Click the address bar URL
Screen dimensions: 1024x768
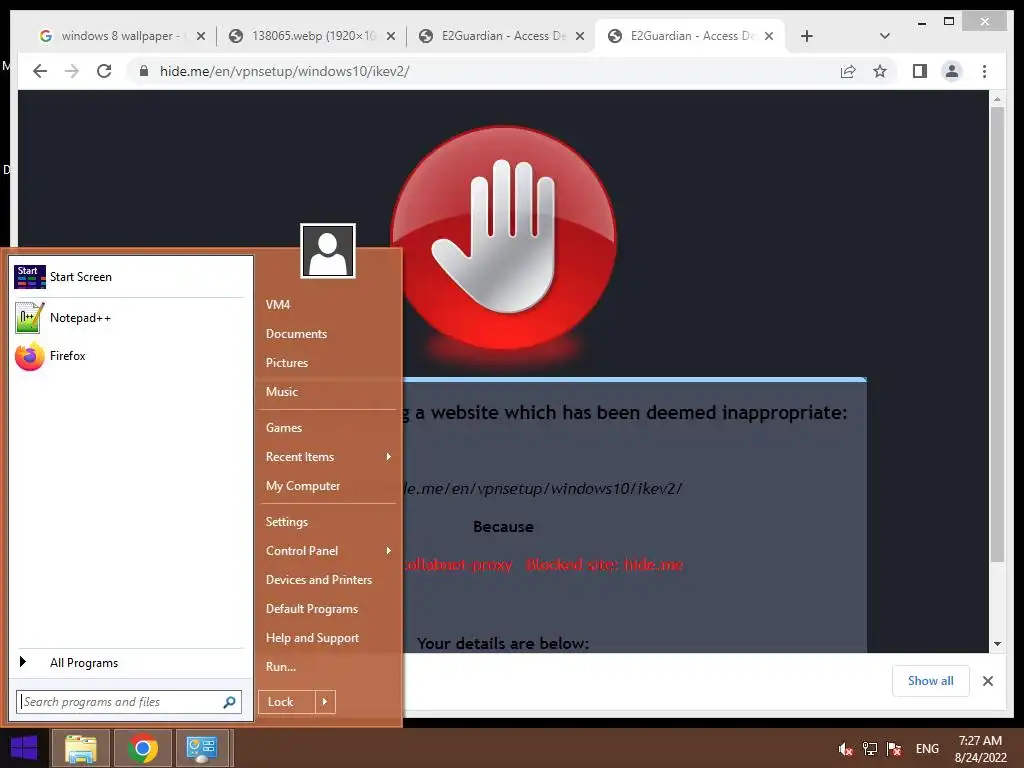(x=285, y=71)
